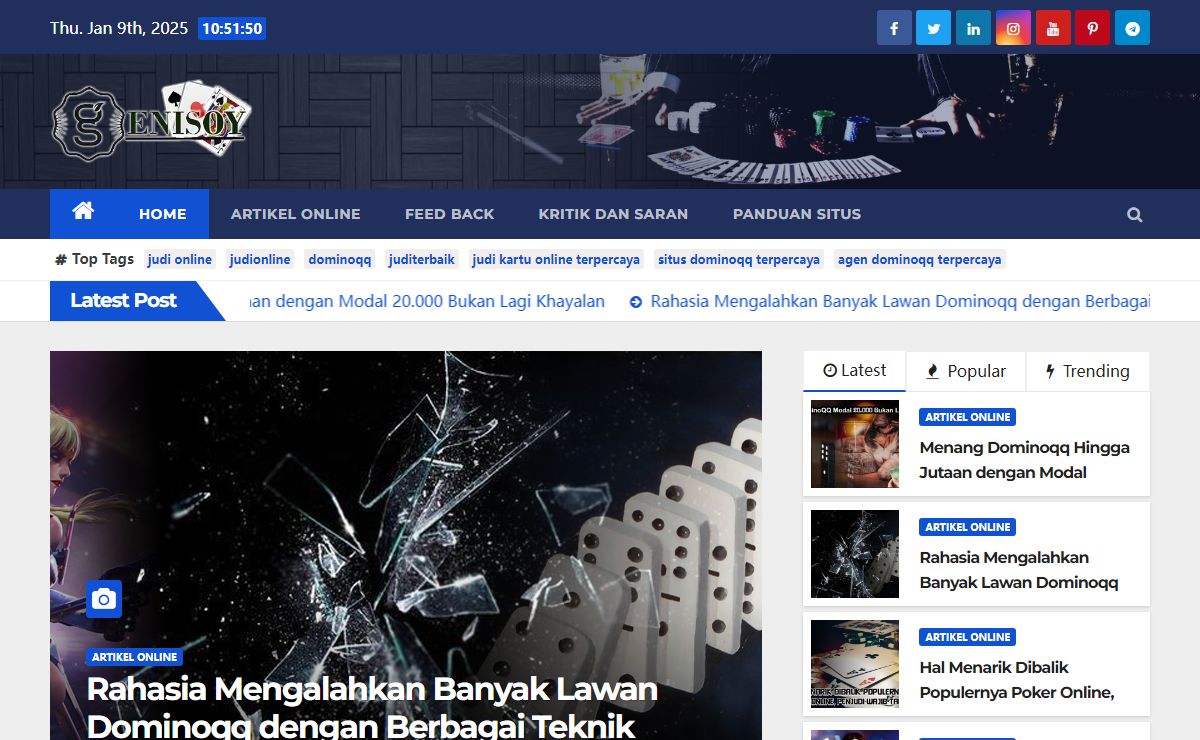Click the judi online tag
The image size is (1200, 740).
tap(180, 259)
